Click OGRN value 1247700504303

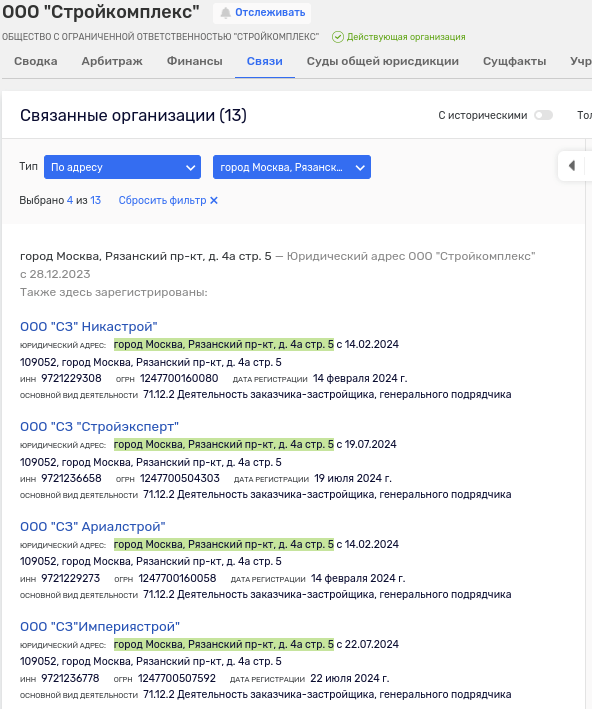point(180,478)
